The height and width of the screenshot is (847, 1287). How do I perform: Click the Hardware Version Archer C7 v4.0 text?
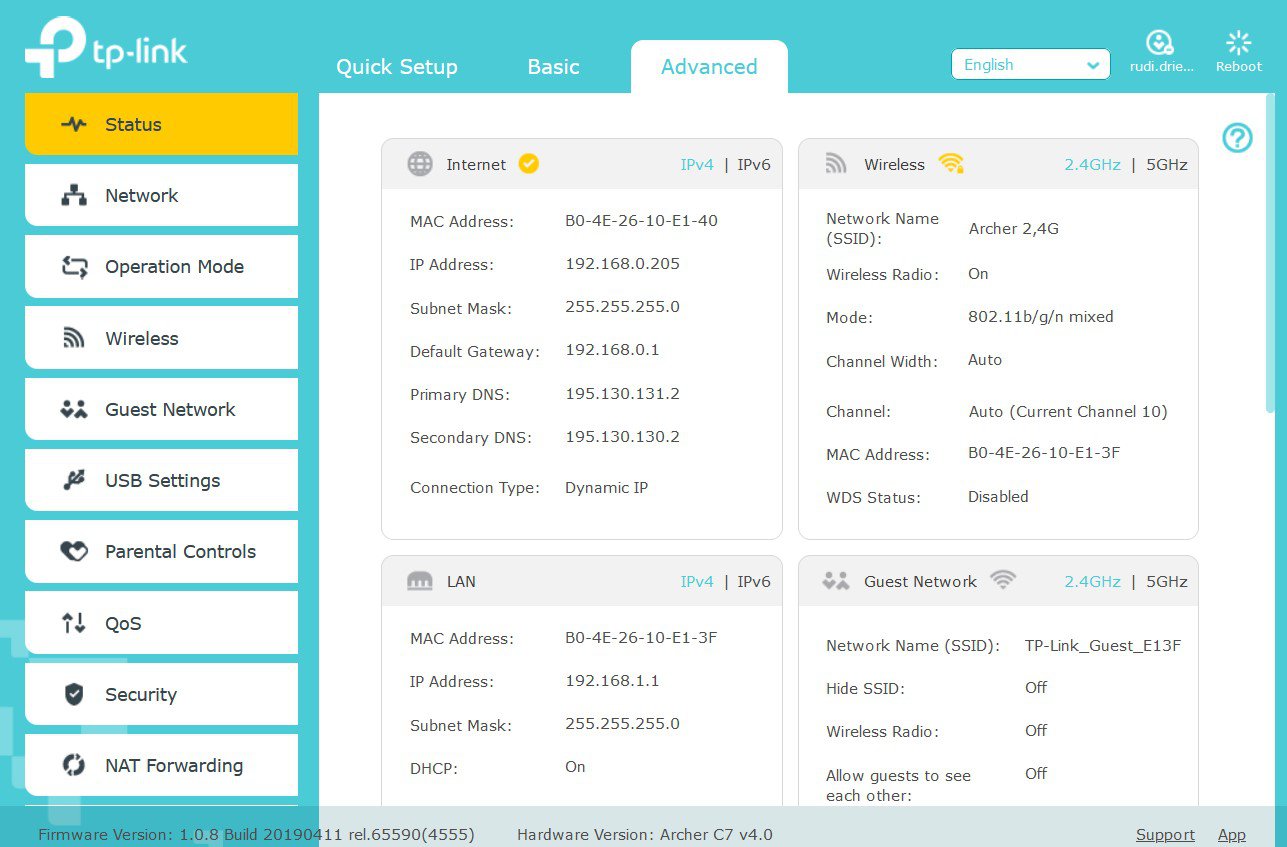click(645, 835)
